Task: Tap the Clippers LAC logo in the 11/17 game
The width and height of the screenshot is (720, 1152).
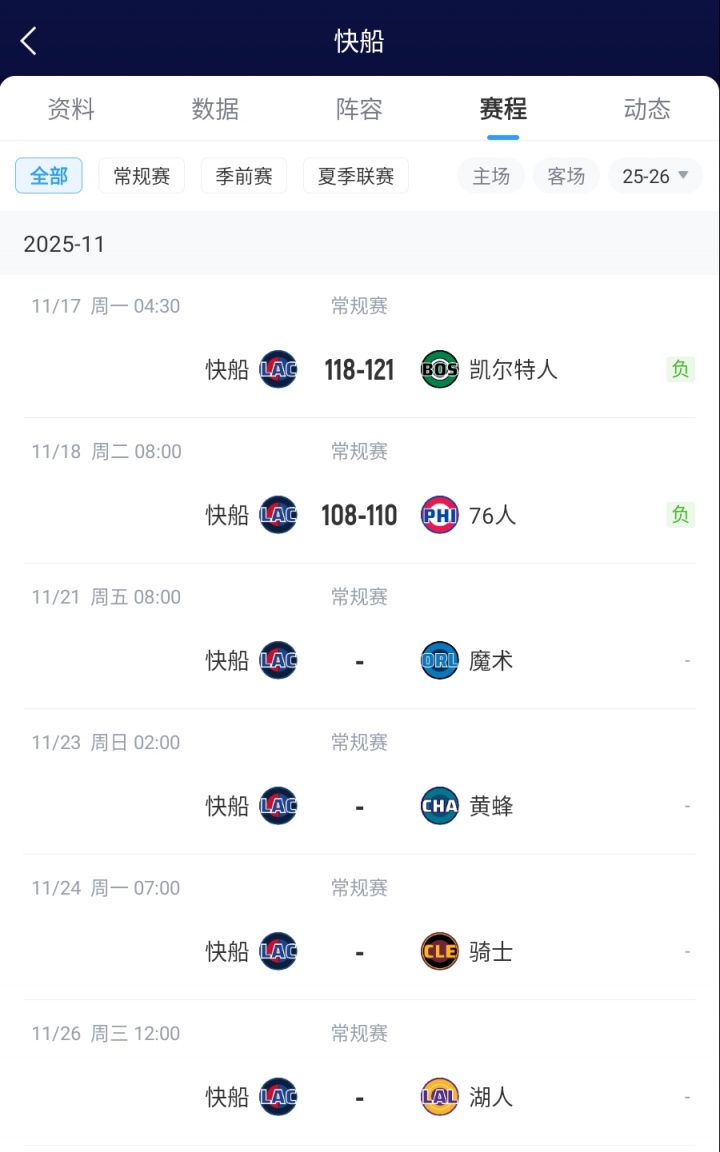Action: tap(278, 370)
